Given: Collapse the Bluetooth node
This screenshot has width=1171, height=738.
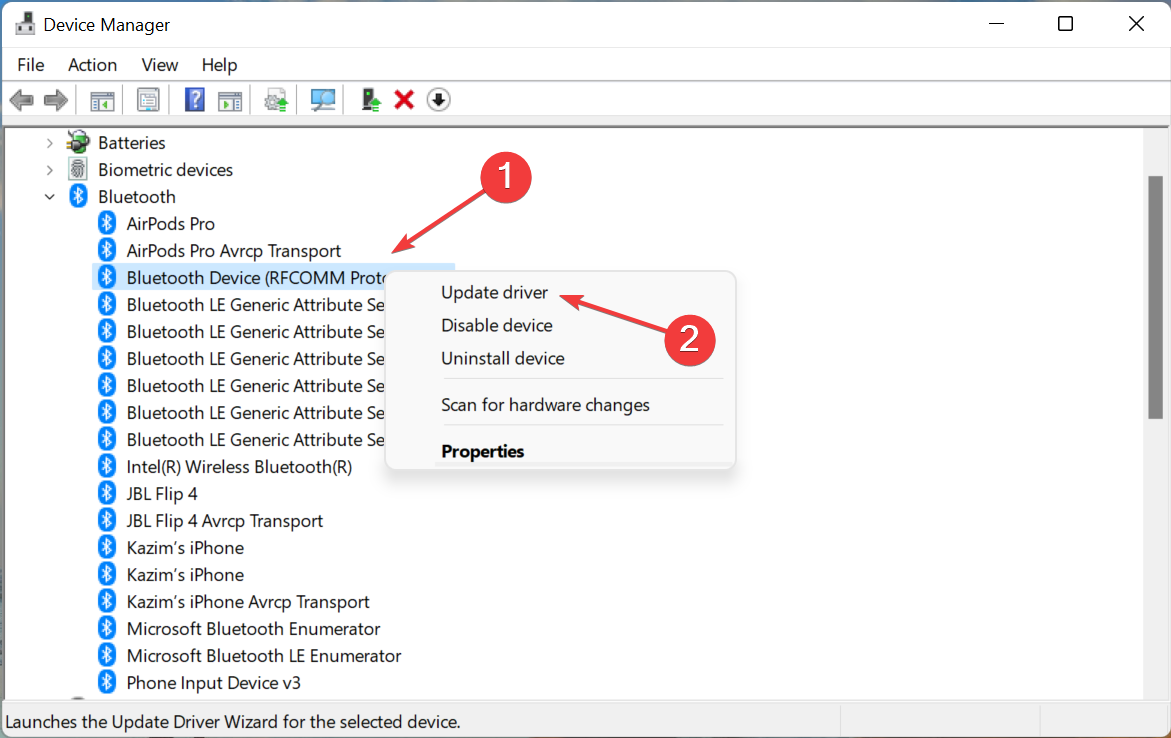Looking at the screenshot, I should [49, 196].
